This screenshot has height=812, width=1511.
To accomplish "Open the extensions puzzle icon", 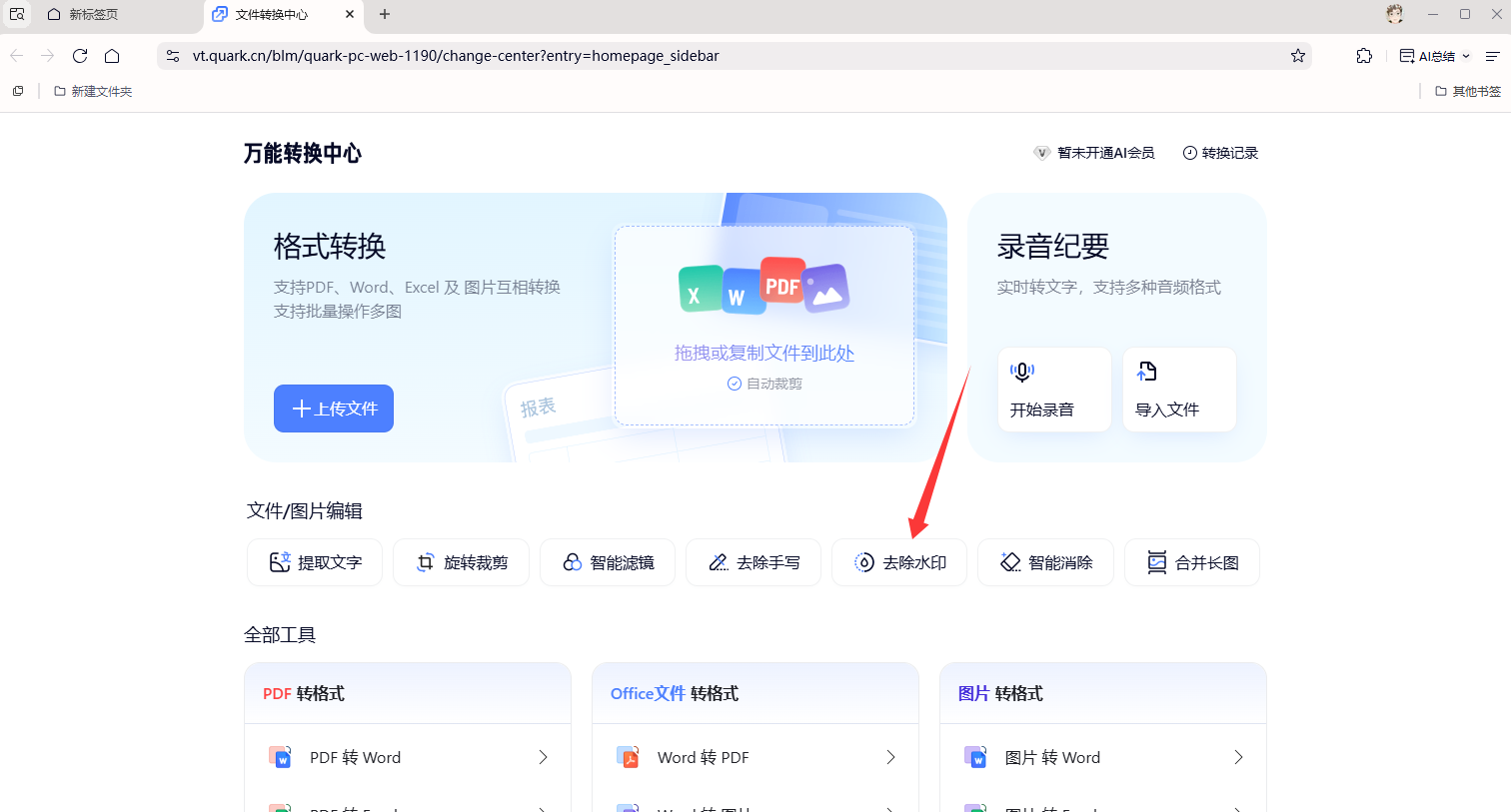I will tap(1364, 56).
